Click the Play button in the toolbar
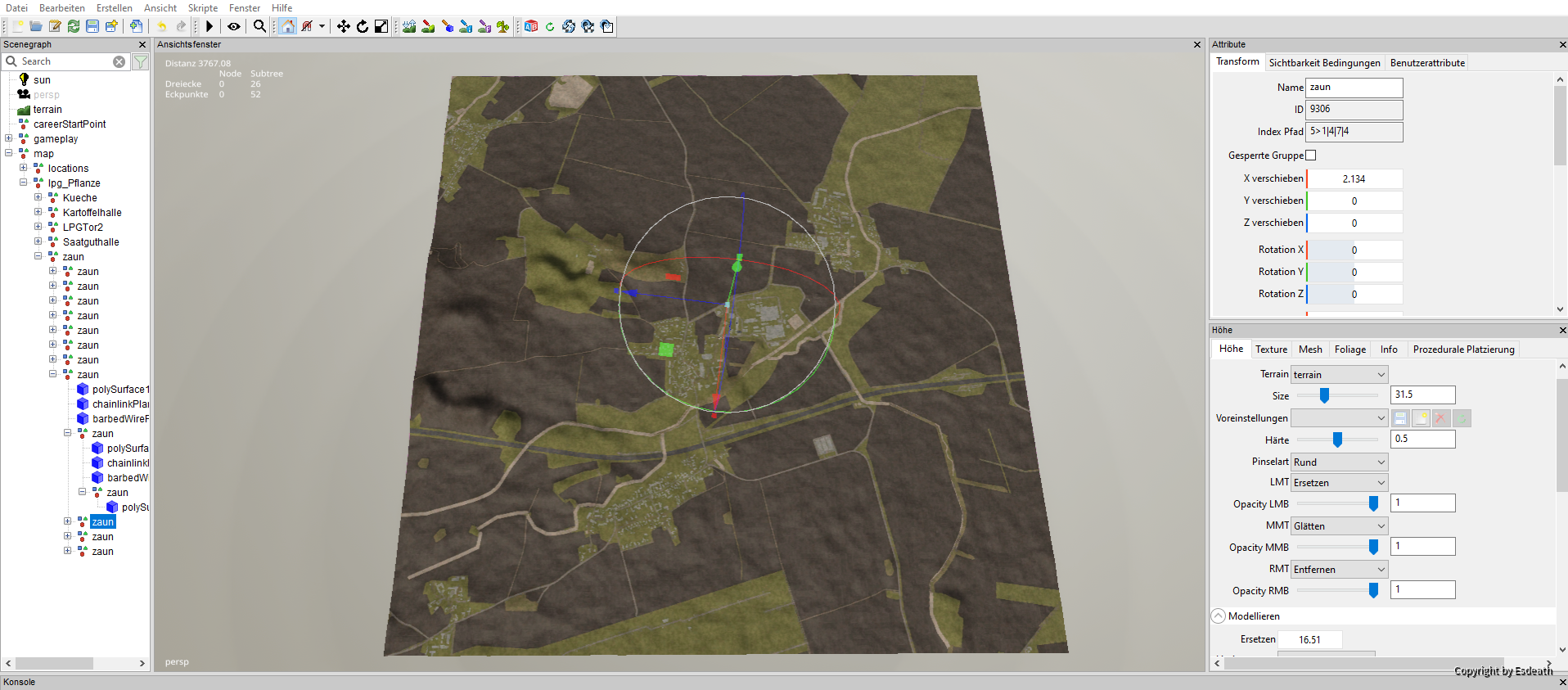Screen dimensions: 1568x690 pos(210,26)
